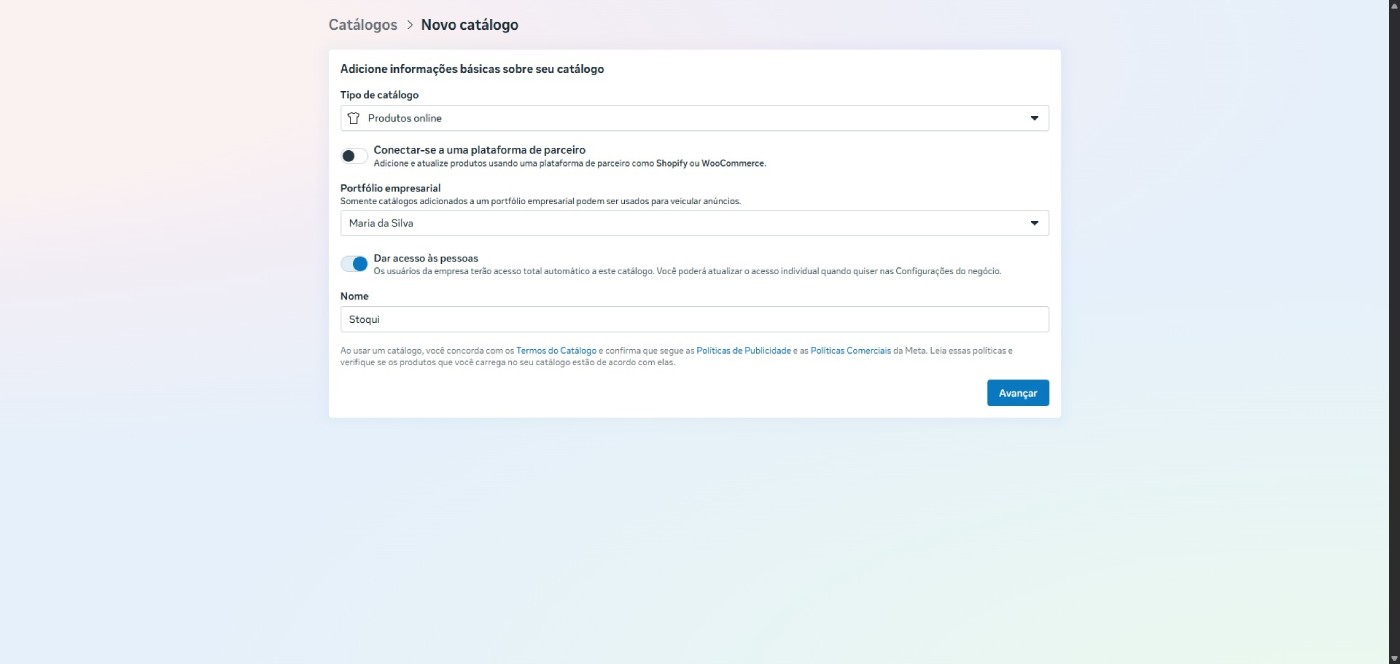Go back to Catálogos via breadcrumb
Image resolution: width=1400 pixels, height=664 pixels.
(363, 25)
